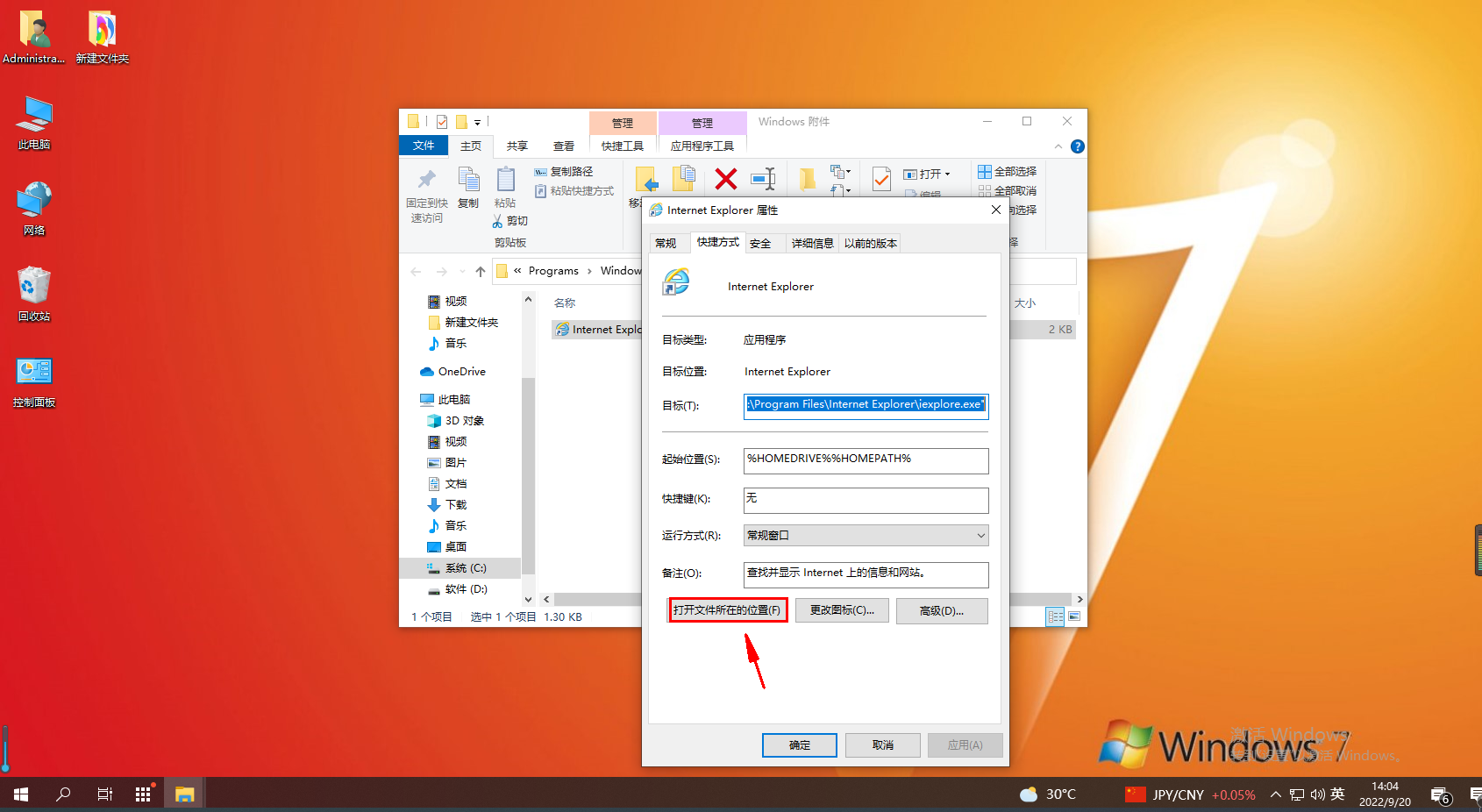This screenshot has width=1482, height=812.
Task: Open the View (查看) ribbon tab
Action: tap(564, 146)
